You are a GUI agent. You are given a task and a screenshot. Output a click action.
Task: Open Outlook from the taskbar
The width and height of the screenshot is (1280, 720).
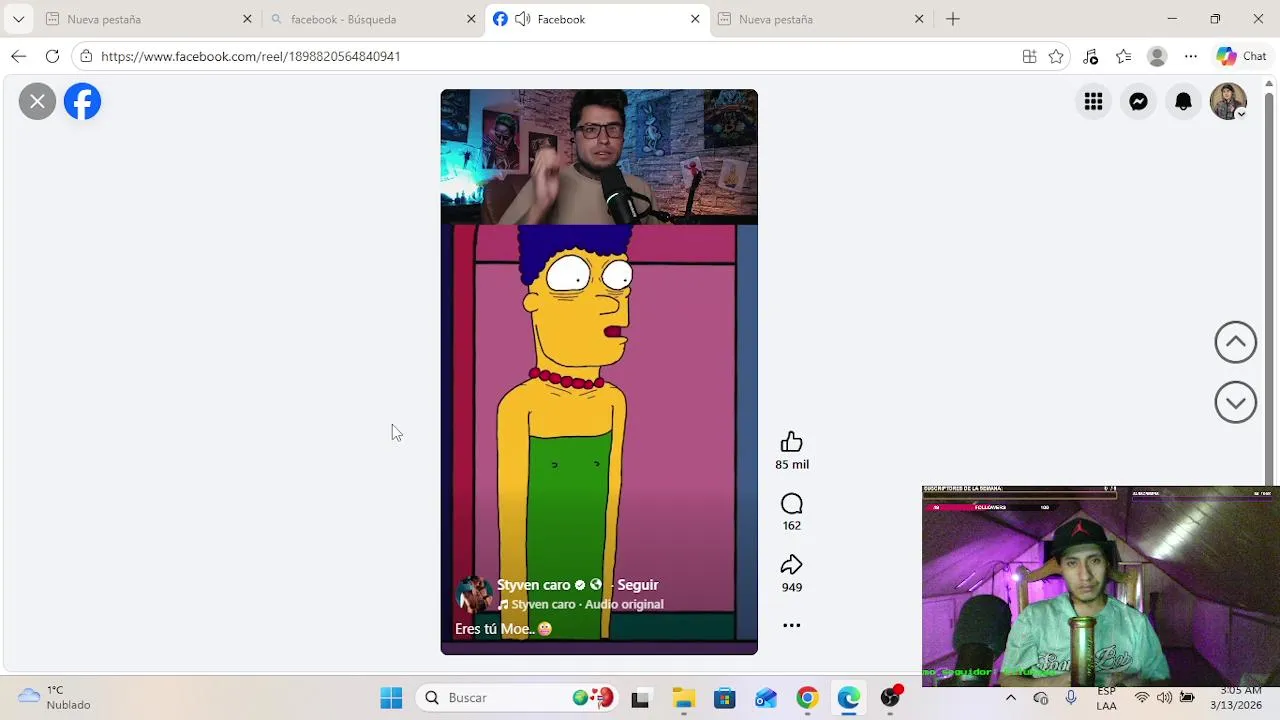pyautogui.click(x=766, y=698)
